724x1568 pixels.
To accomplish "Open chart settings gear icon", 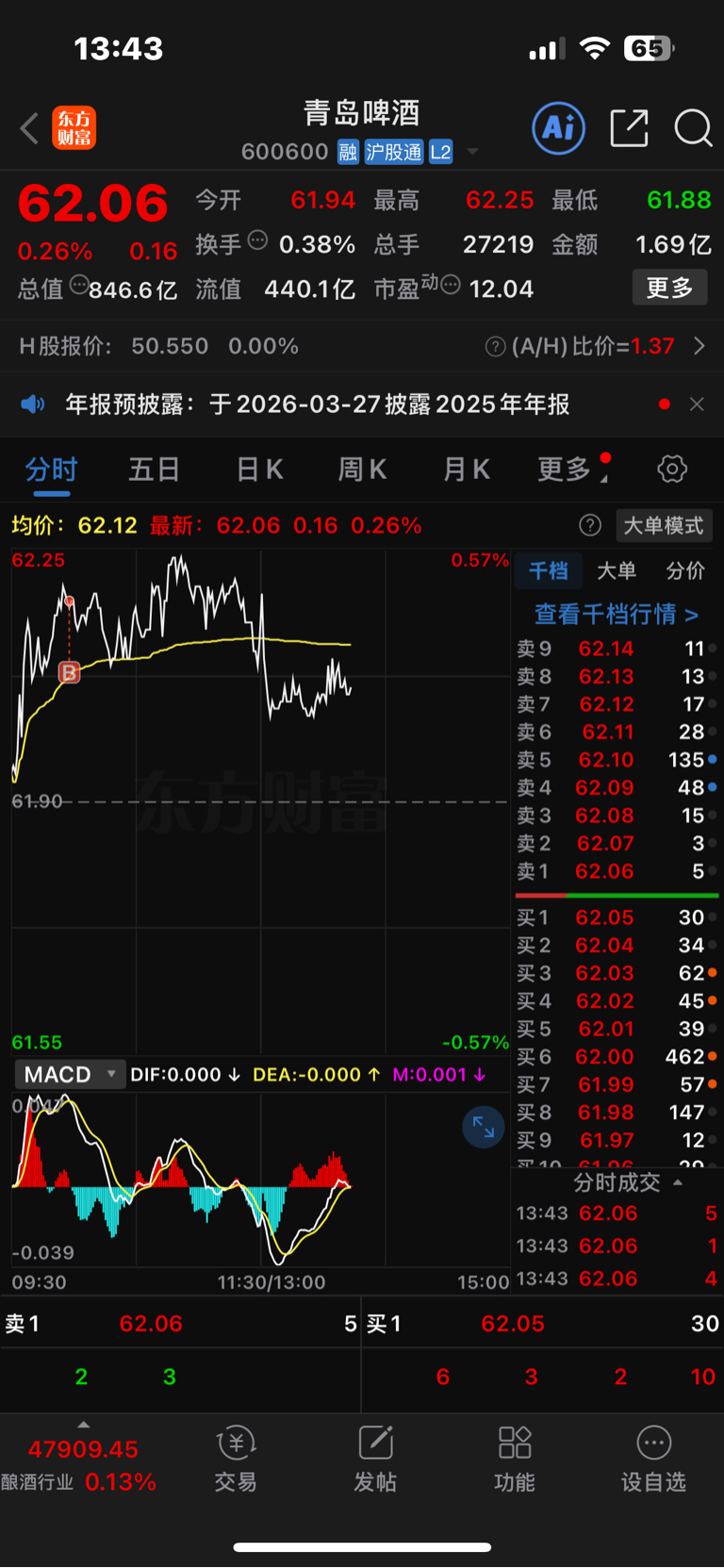I will click(x=672, y=469).
